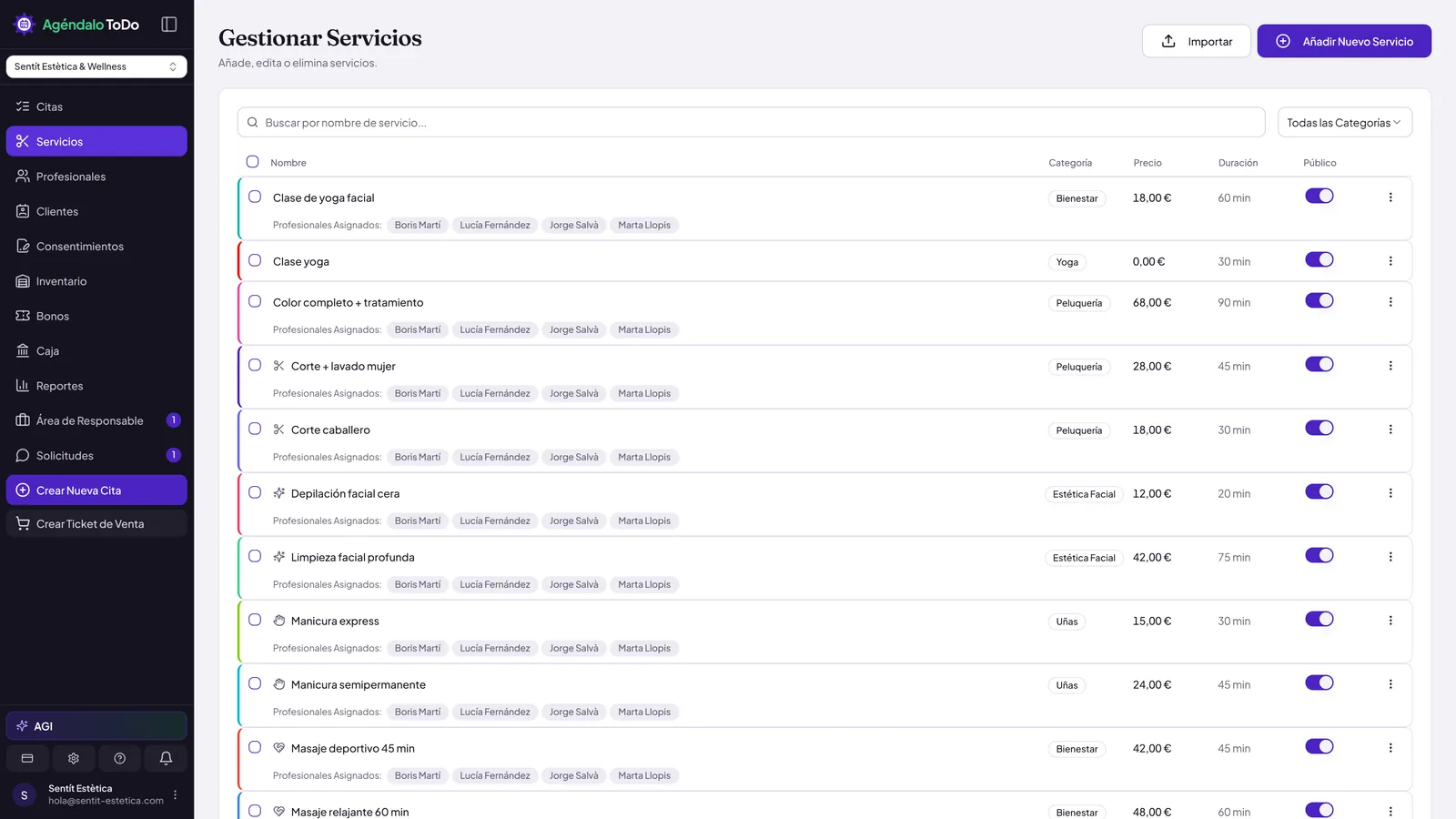This screenshot has width=1456, height=819.
Task: Open three-dot menu for Manicura semipermanente
Action: point(1390,684)
